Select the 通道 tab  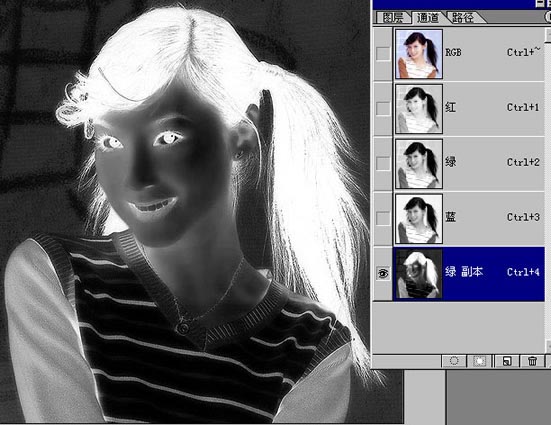pyautogui.click(x=428, y=17)
